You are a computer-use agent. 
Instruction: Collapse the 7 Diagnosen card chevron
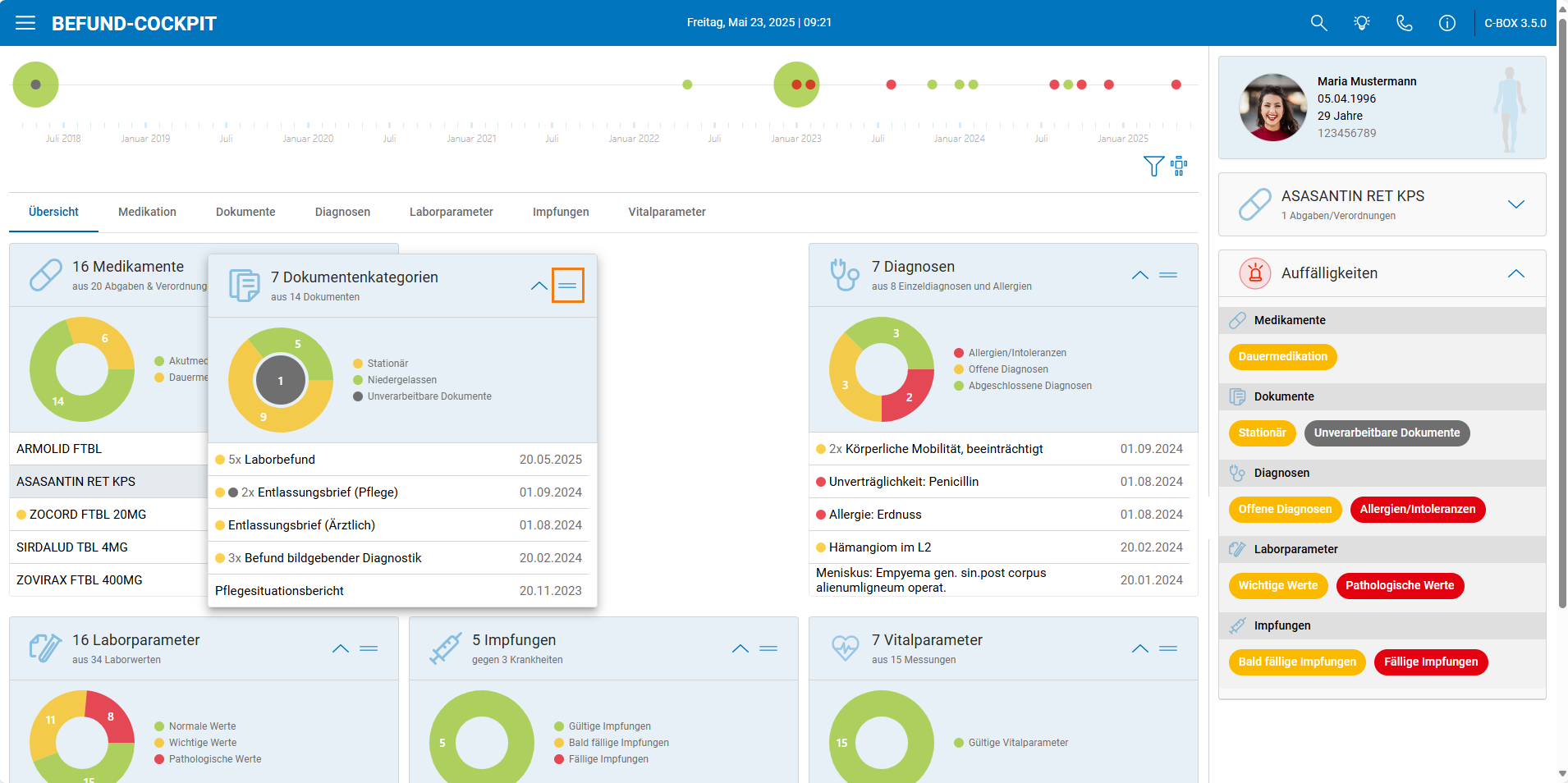[1139, 275]
